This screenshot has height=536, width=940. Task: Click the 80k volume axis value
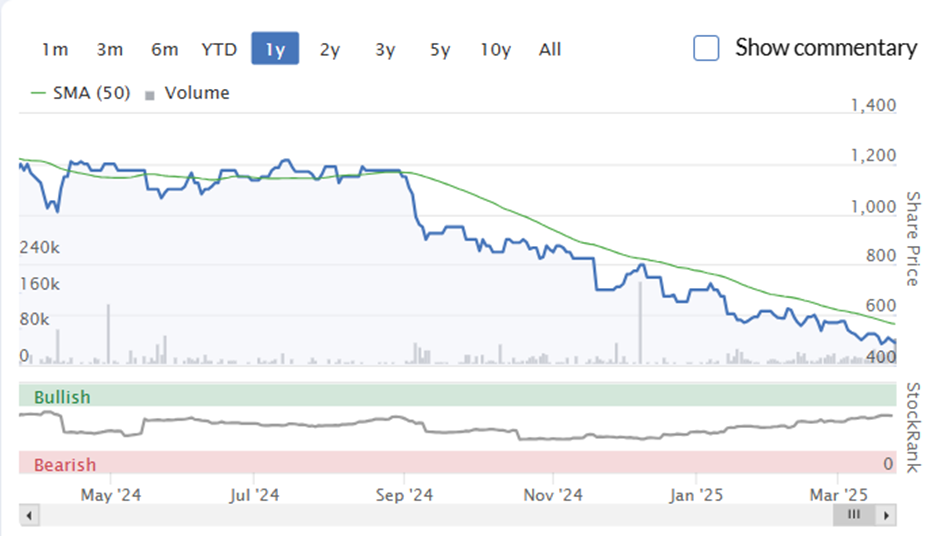tap(34, 319)
